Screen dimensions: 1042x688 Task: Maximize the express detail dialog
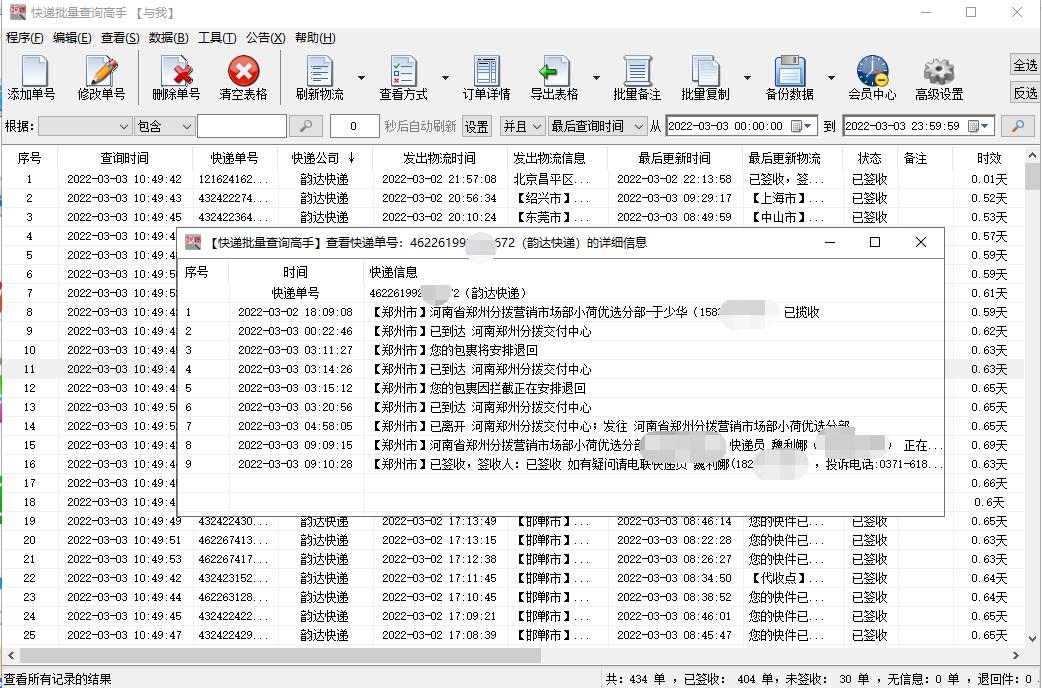[875, 243]
